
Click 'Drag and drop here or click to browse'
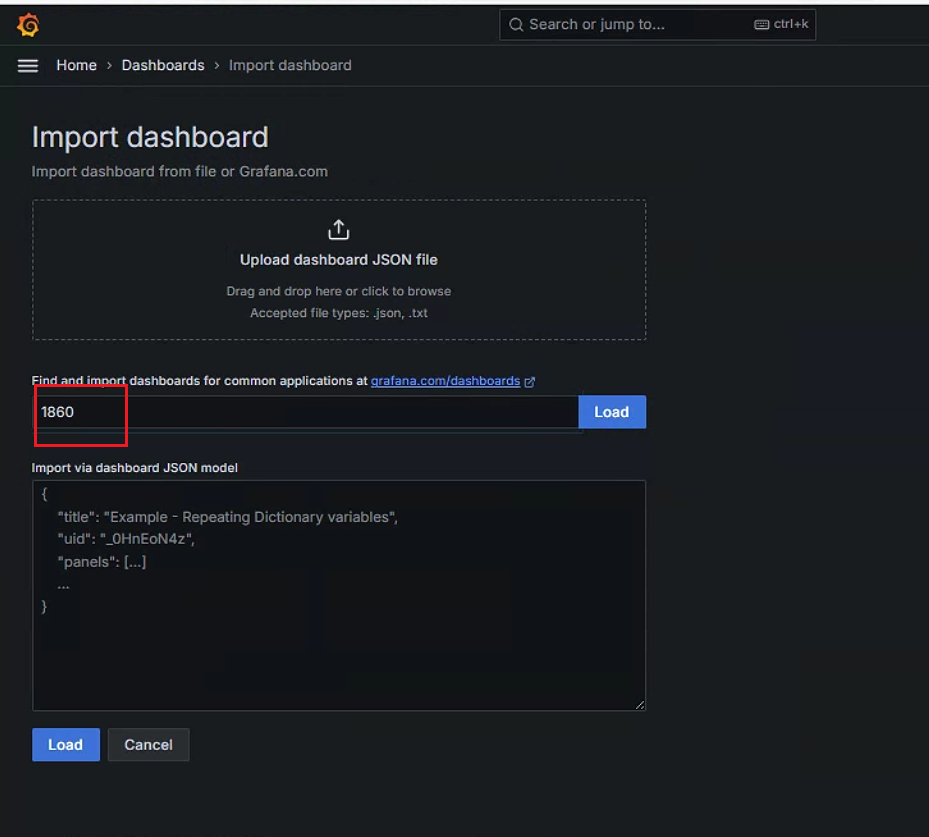point(339,291)
